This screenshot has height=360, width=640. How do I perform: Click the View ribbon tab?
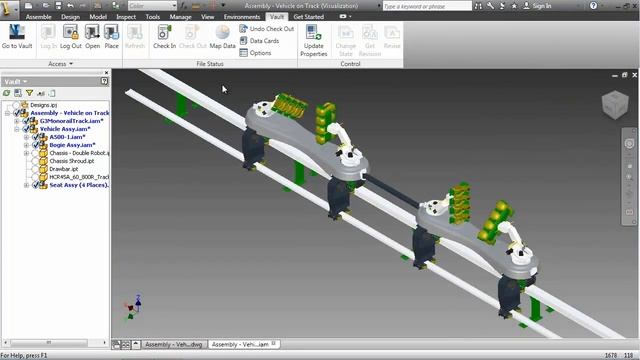pyautogui.click(x=207, y=17)
